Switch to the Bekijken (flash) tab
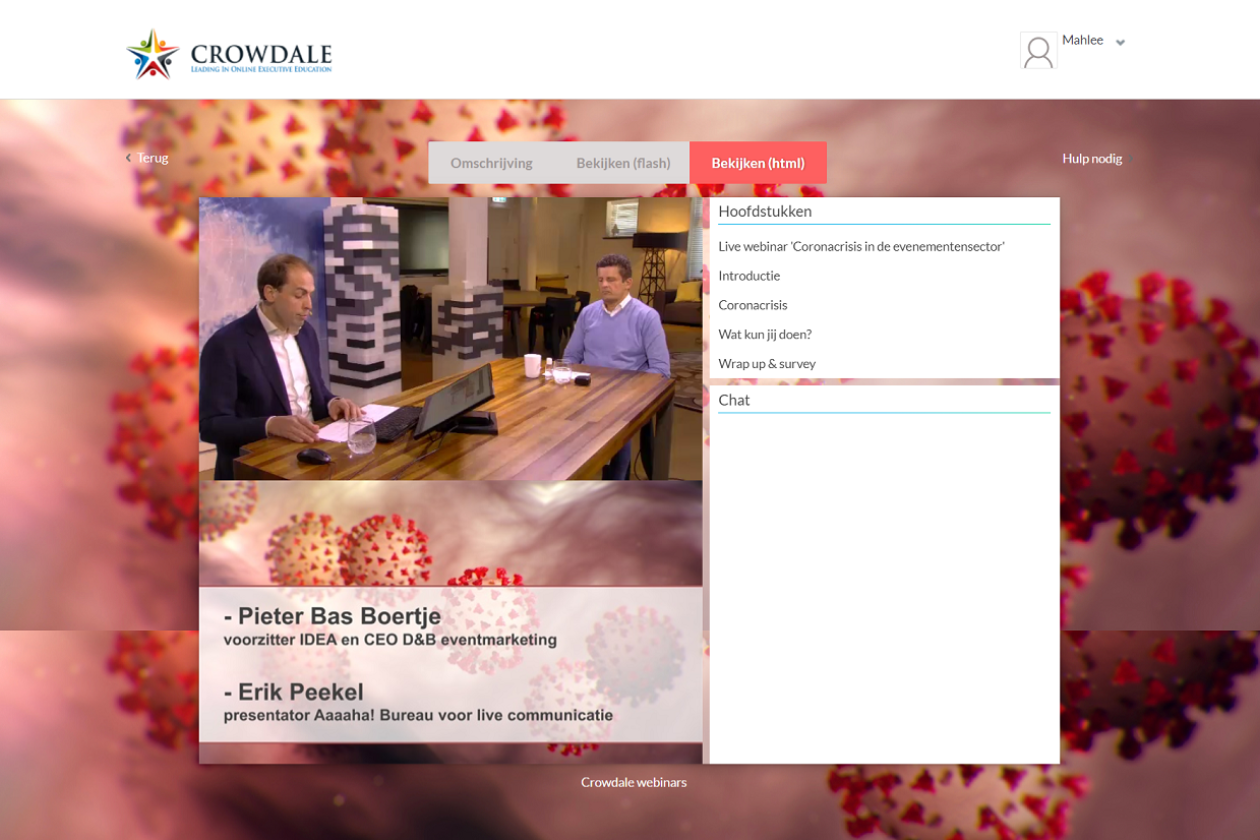Image resolution: width=1260 pixels, height=840 pixels. click(x=623, y=163)
